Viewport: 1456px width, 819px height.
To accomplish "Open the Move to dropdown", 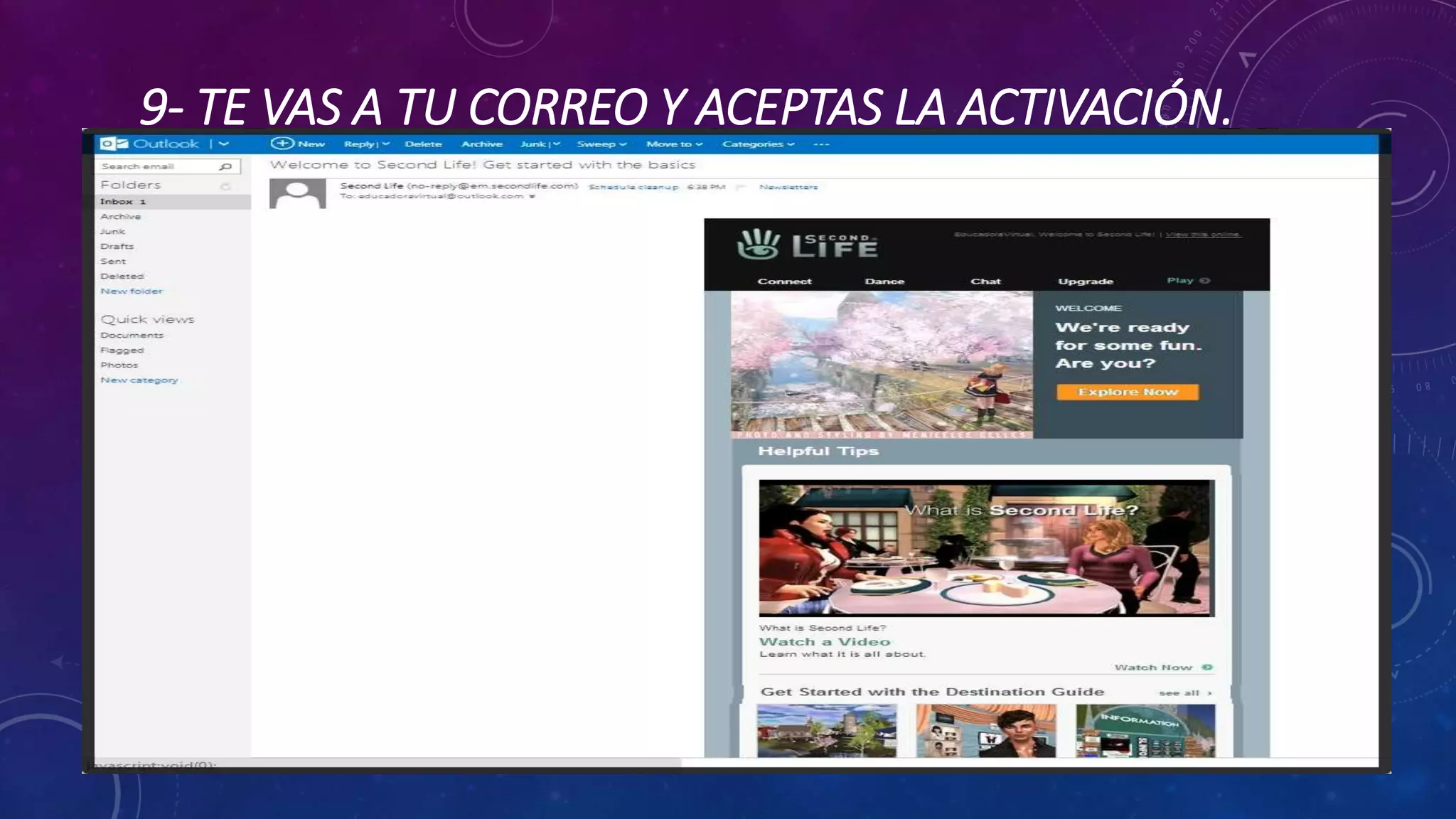I will tap(674, 144).
